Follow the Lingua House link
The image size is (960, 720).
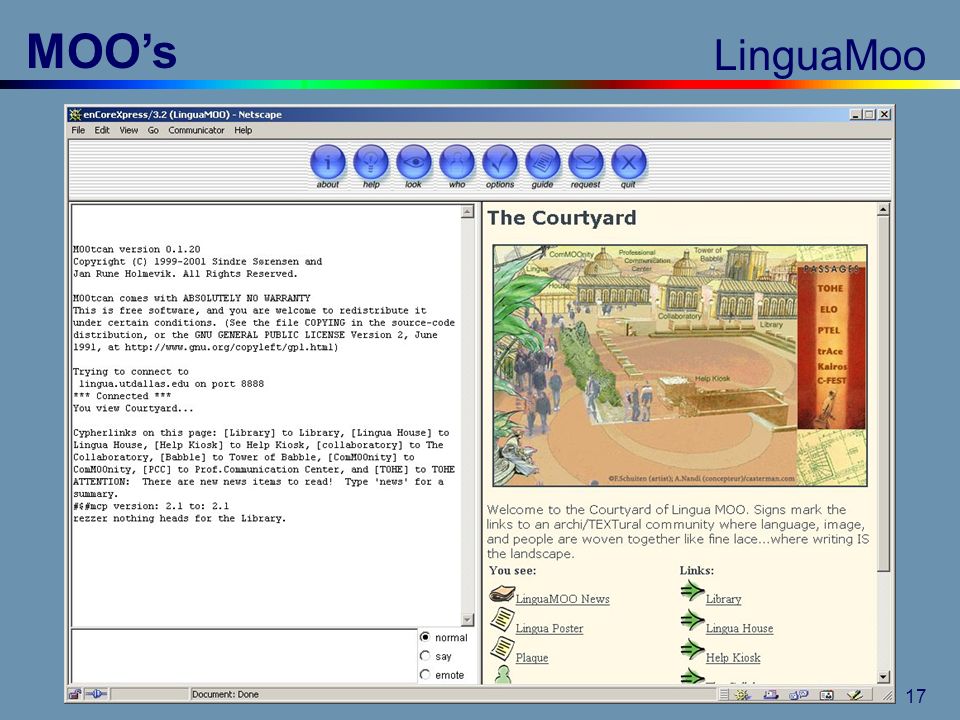pos(740,628)
